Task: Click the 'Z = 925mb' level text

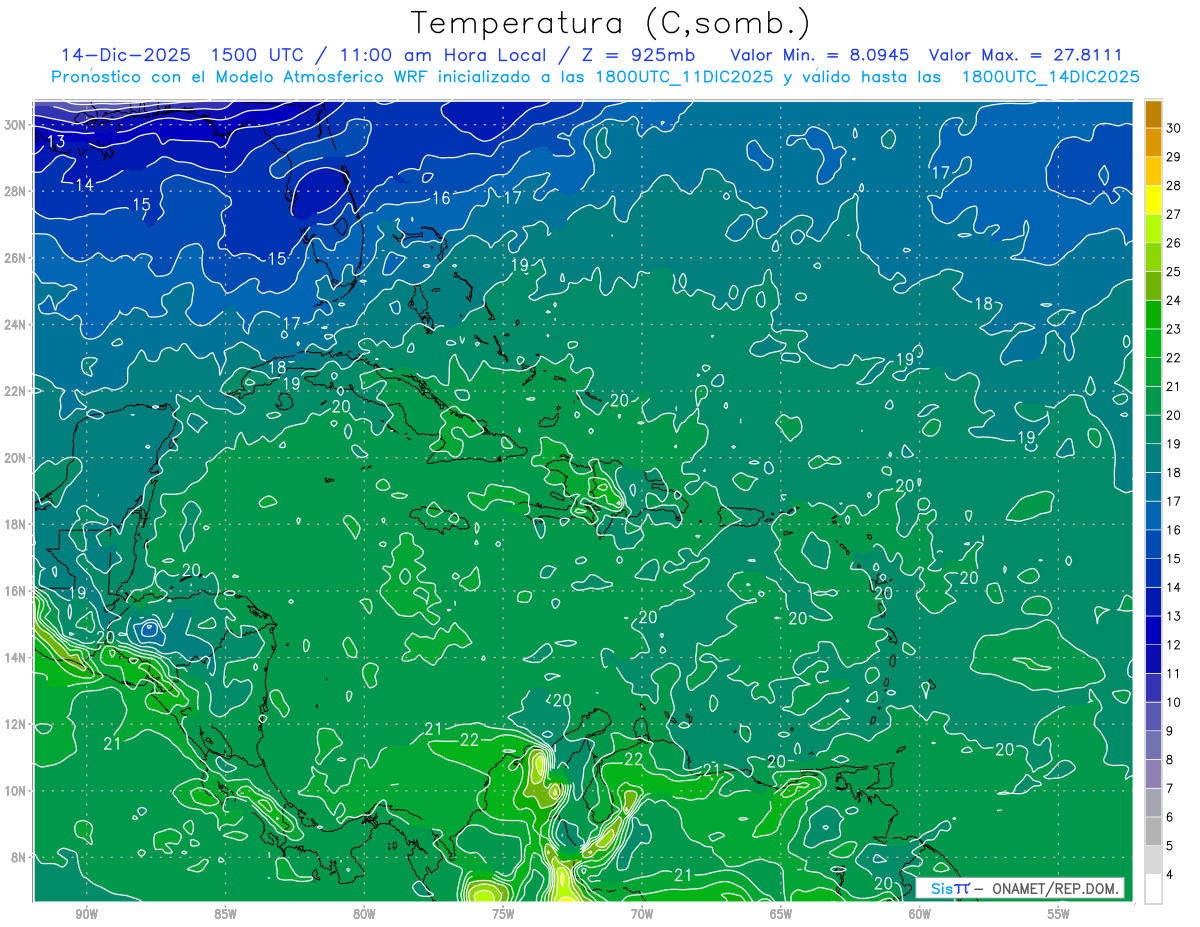Action: pos(637,55)
